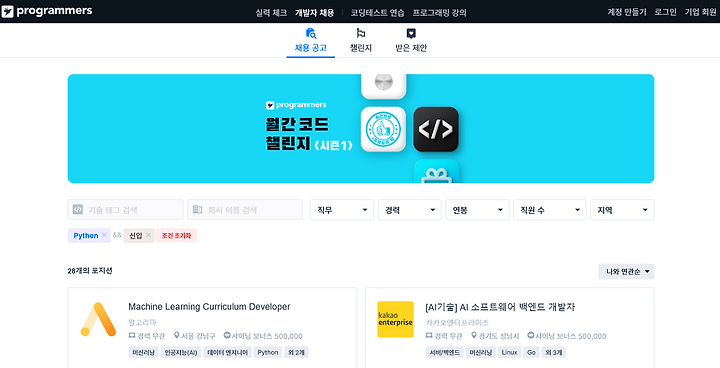Go to 프로그래밍 강의

439,13
